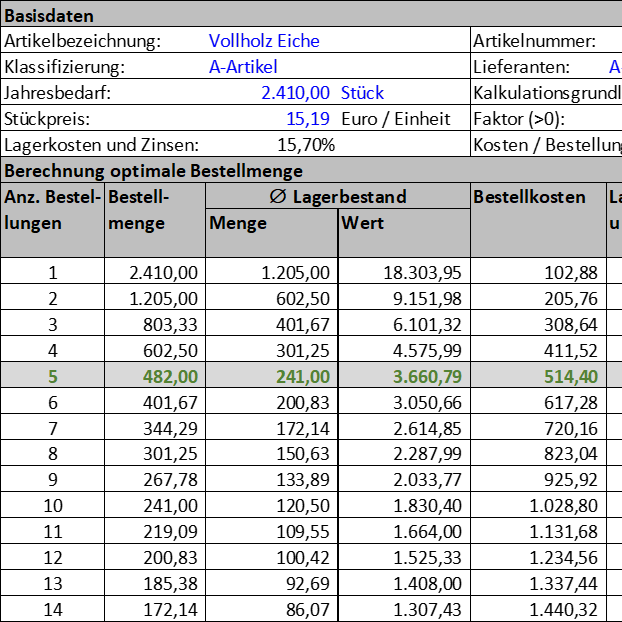622x622 pixels.
Task: Click the 241,00 average stock cell
Action: pyautogui.click(x=271, y=376)
